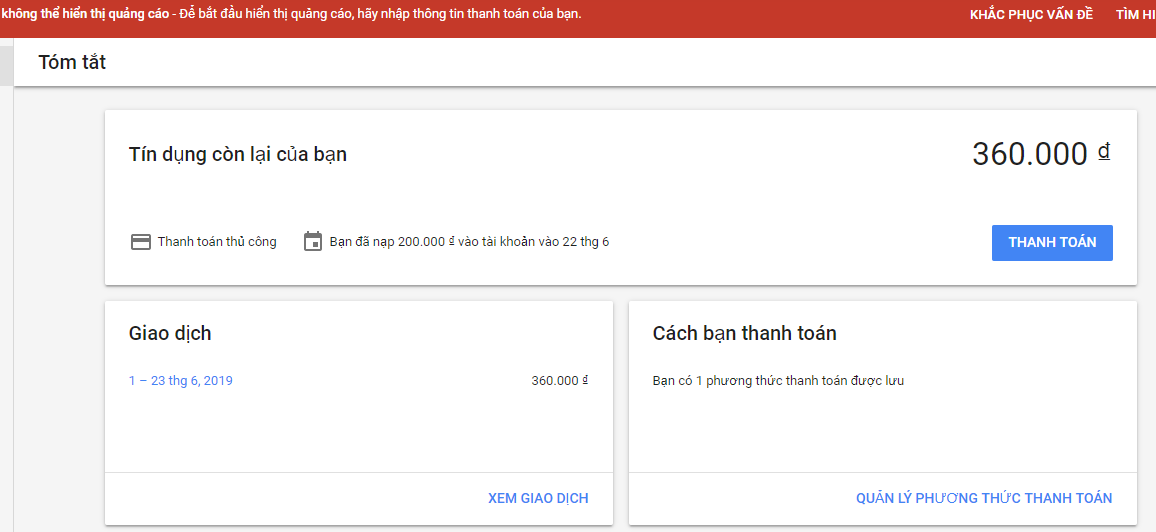Click the red banner warning message text
This screenshot has height=532, width=1156.
(291, 14)
